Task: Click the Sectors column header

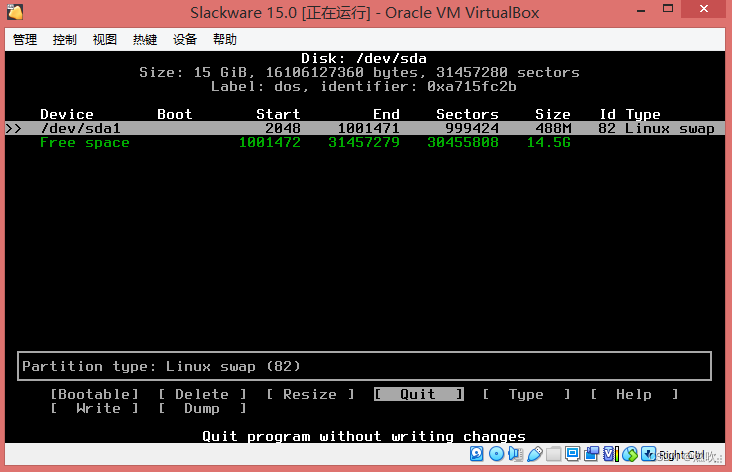Action: point(467,114)
